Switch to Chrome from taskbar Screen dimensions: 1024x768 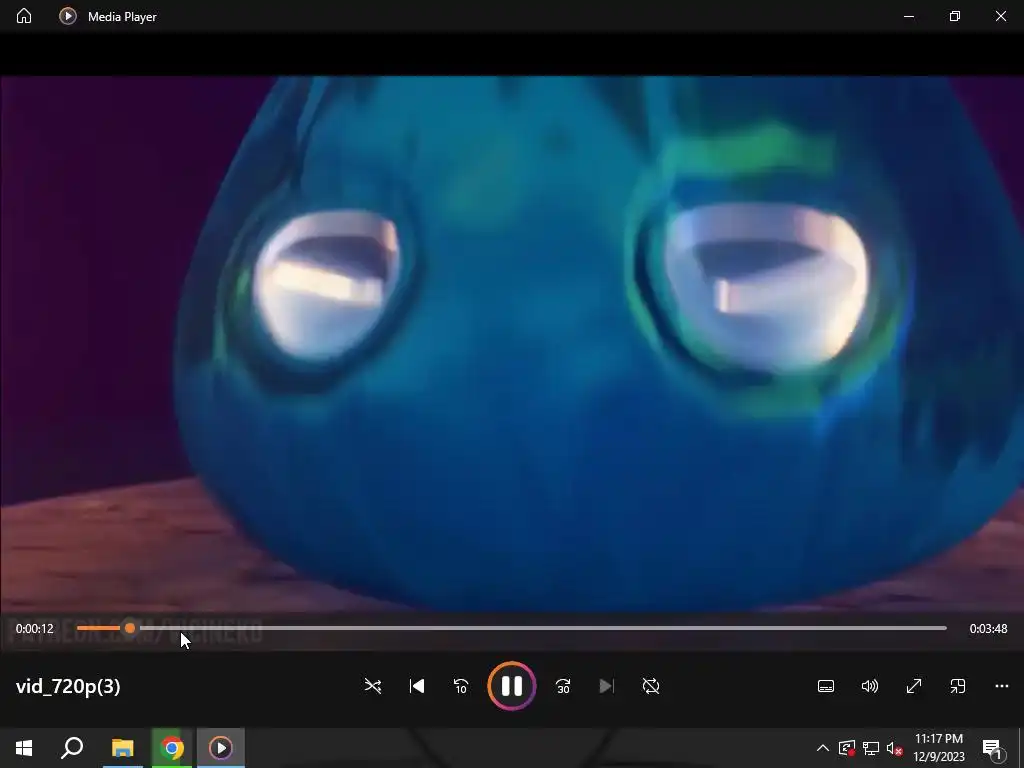172,748
